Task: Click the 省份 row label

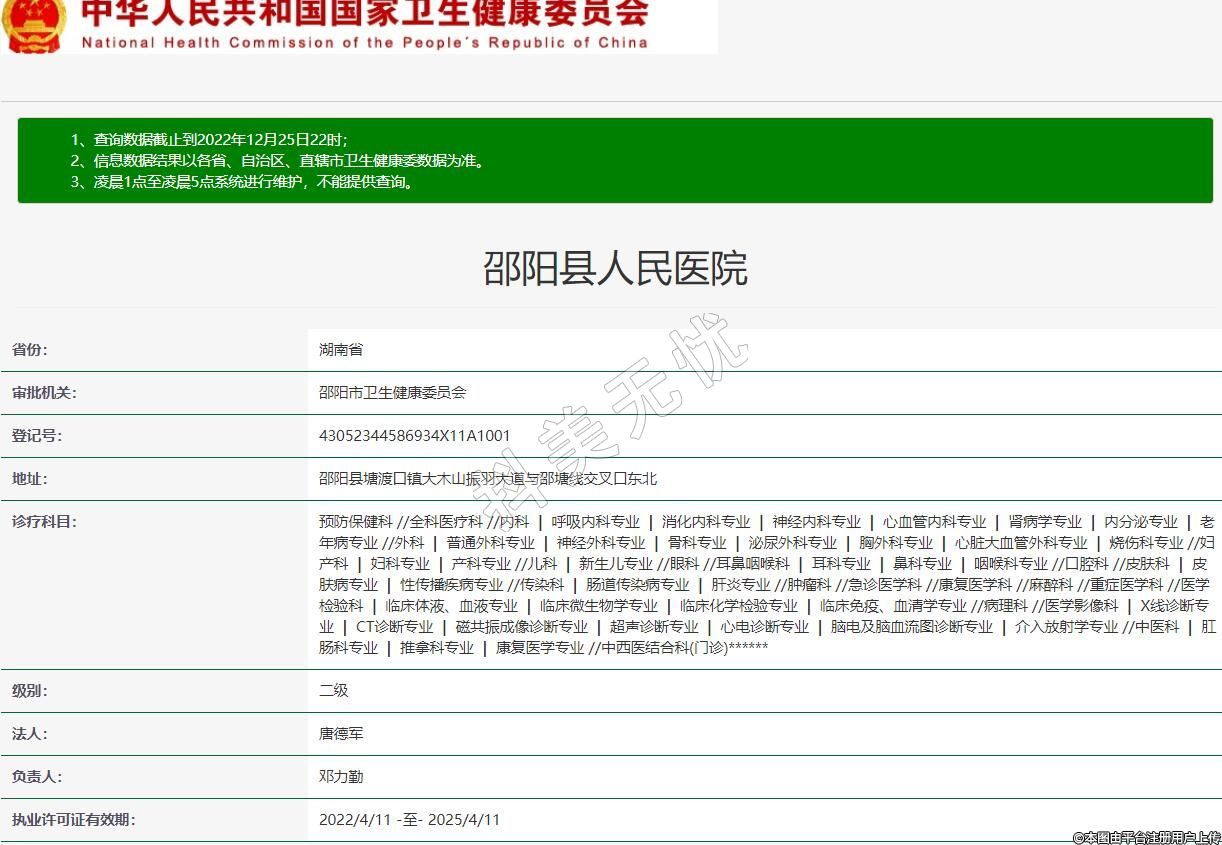Action: click(29, 350)
